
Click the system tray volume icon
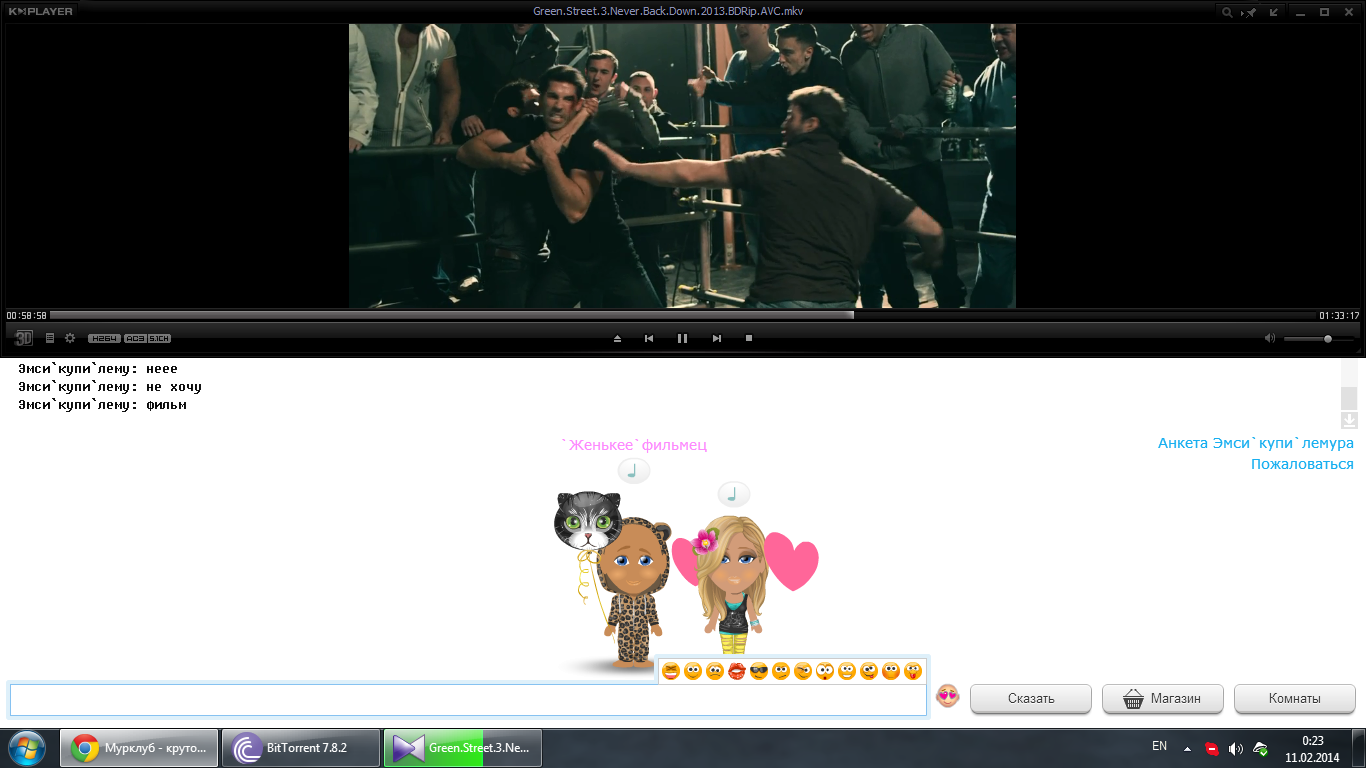click(1236, 748)
